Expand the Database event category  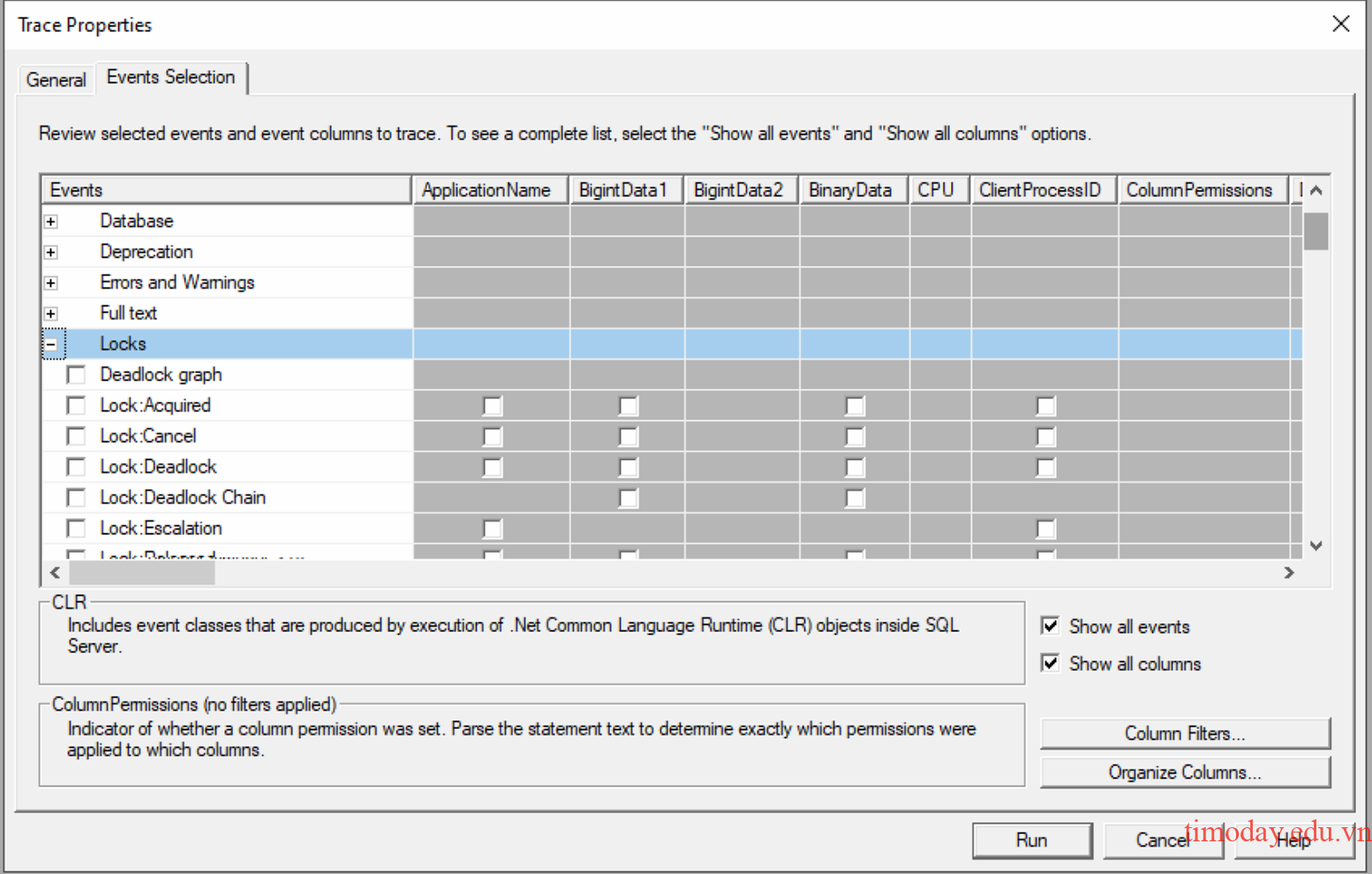click(x=51, y=222)
